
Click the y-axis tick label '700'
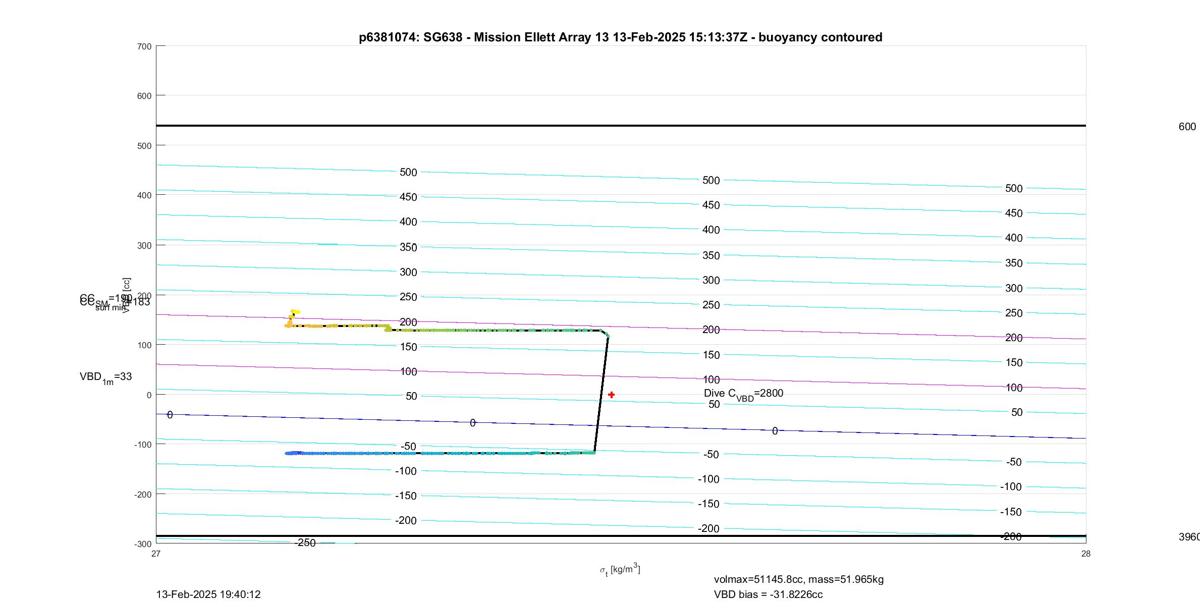pos(144,46)
